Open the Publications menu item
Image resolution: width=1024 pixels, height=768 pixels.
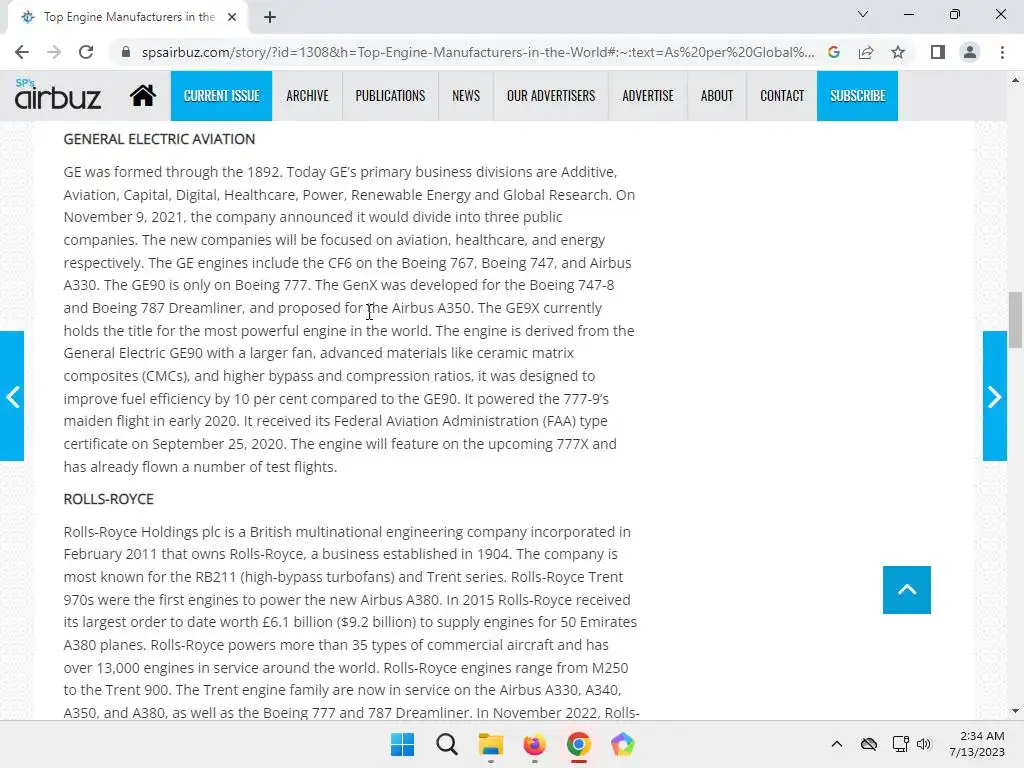[x=390, y=96]
